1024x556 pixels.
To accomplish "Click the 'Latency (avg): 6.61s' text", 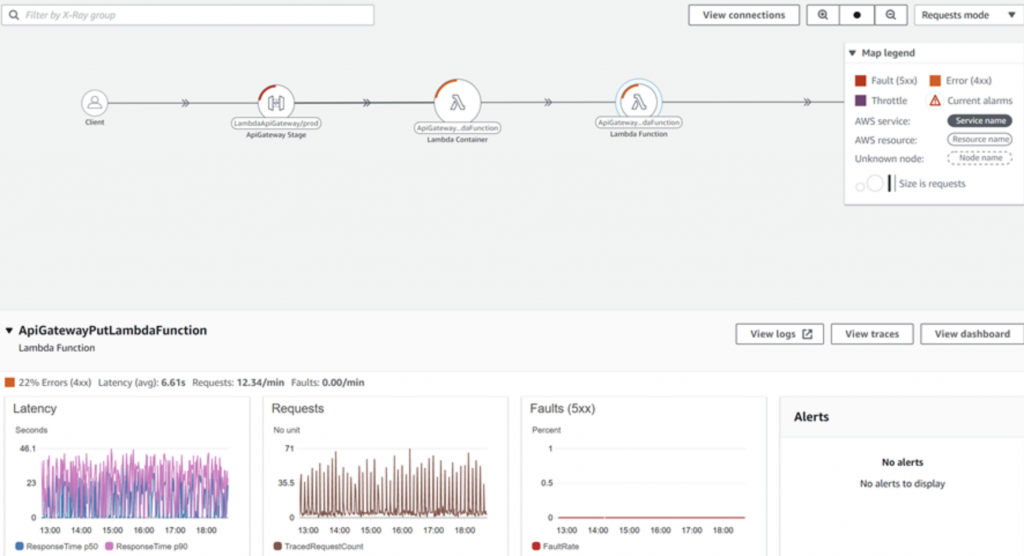I will 142,383.
